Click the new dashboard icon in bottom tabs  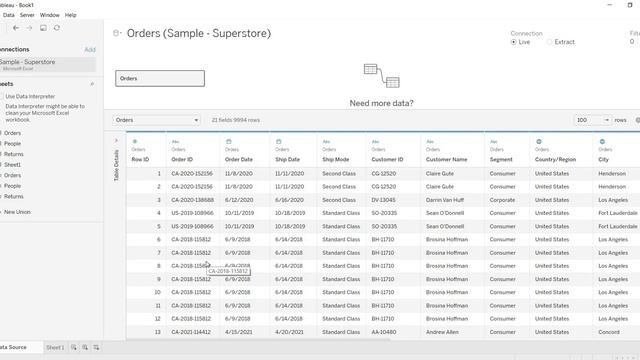[85, 347]
